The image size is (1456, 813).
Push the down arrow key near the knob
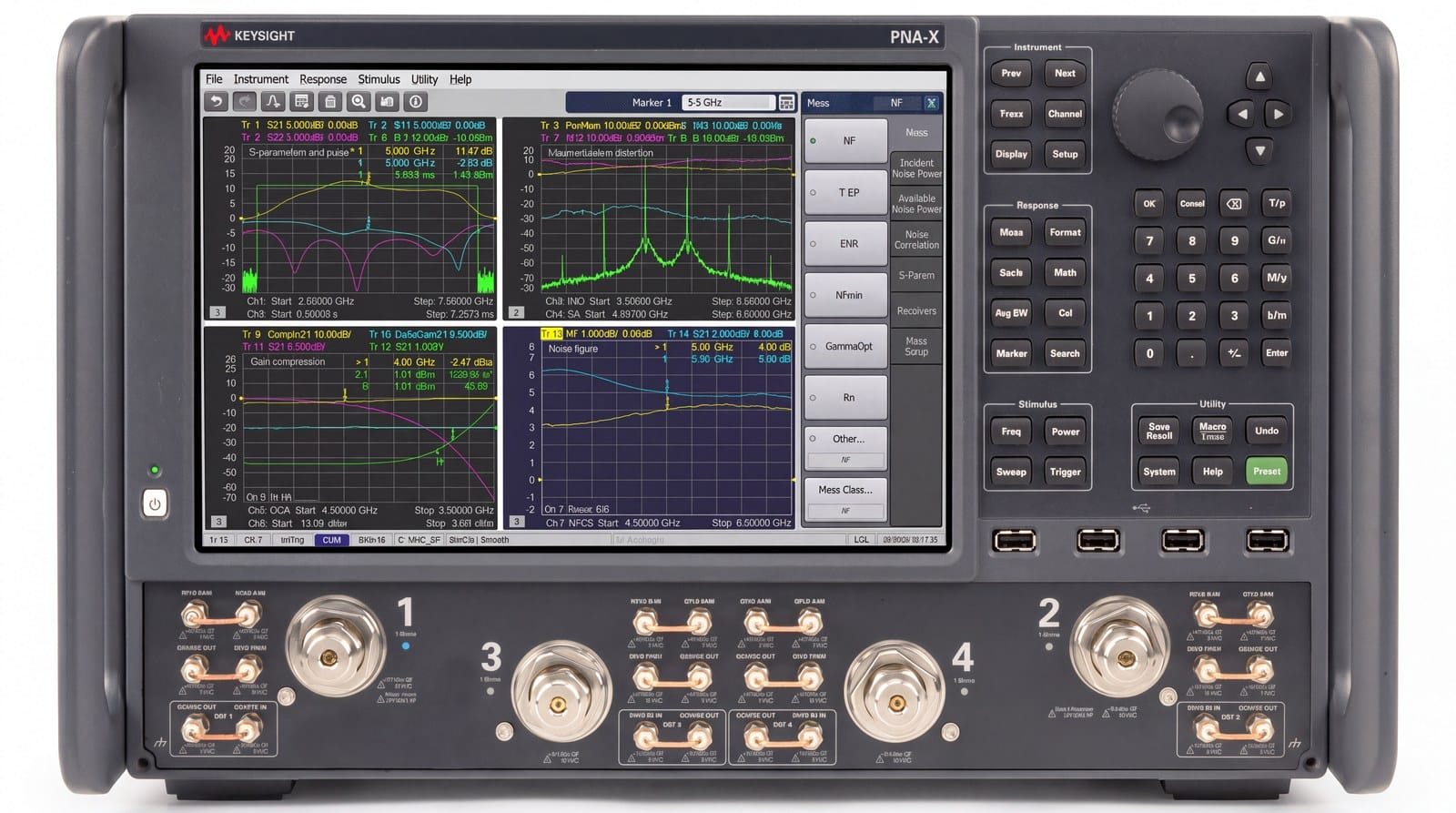tap(1259, 150)
